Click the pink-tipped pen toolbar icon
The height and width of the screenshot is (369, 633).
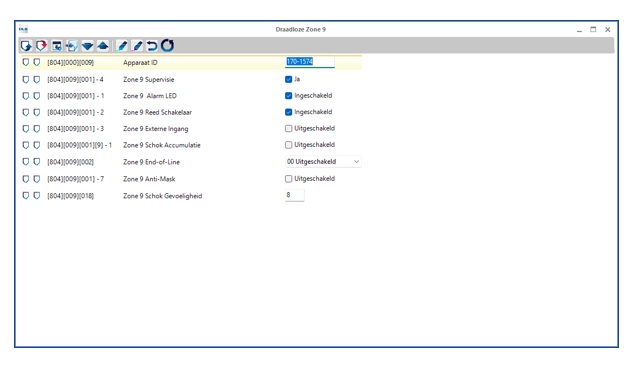(137, 46)
